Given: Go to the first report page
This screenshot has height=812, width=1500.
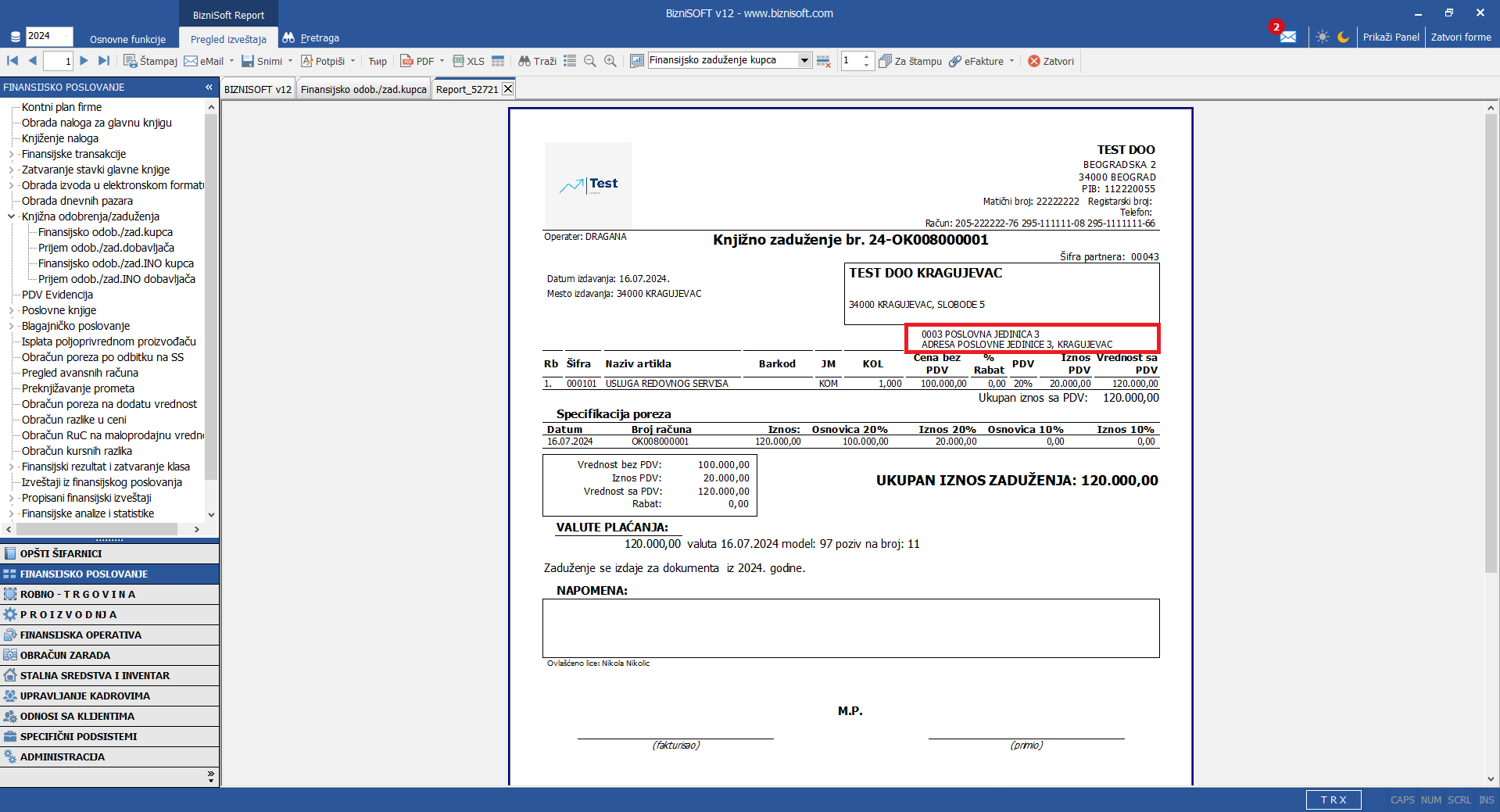Looking at the screenshot, I should pyautogui.click(x=13, y=61).
